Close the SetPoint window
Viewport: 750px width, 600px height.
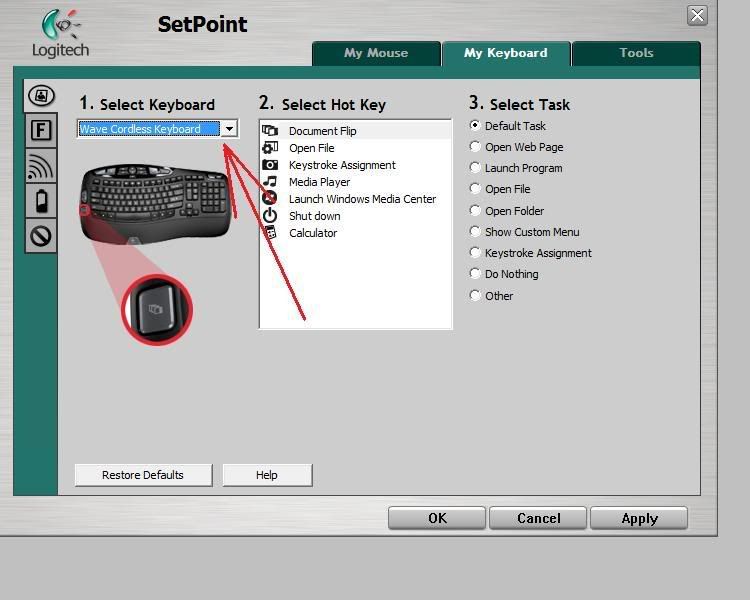(697, 15)
